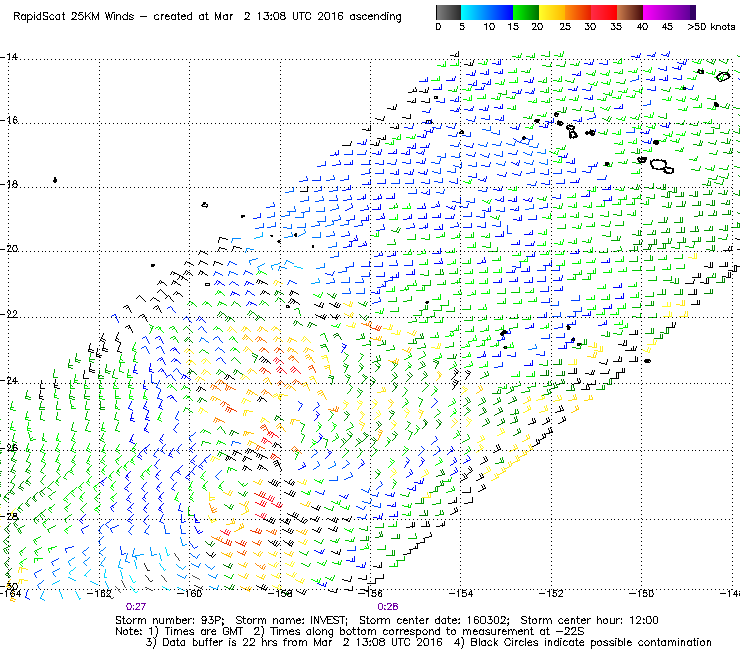Click the '15' label under the color scale
This screenshot has height=650, width=740.
pyautogui.click(x=513, y=27)
